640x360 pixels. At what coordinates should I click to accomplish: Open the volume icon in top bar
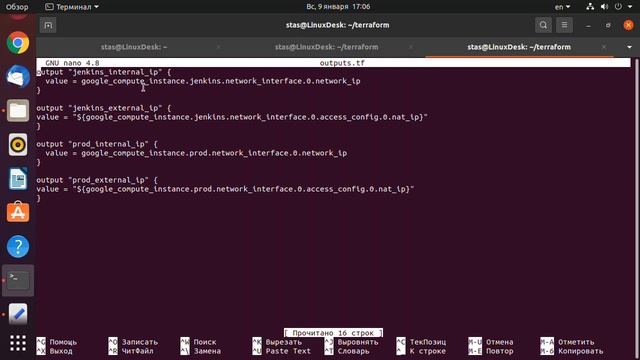tap(604, 7)
